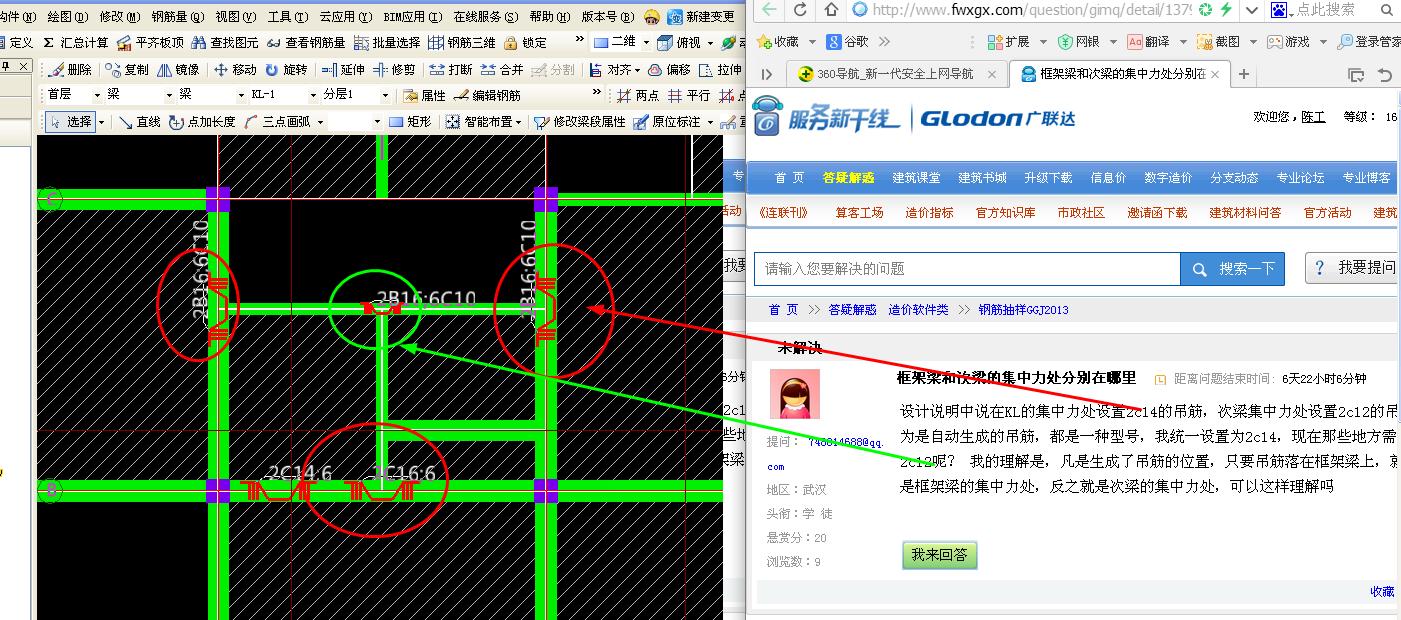
Task: Click 合并 (merge) tool
Action: (502, 70)
